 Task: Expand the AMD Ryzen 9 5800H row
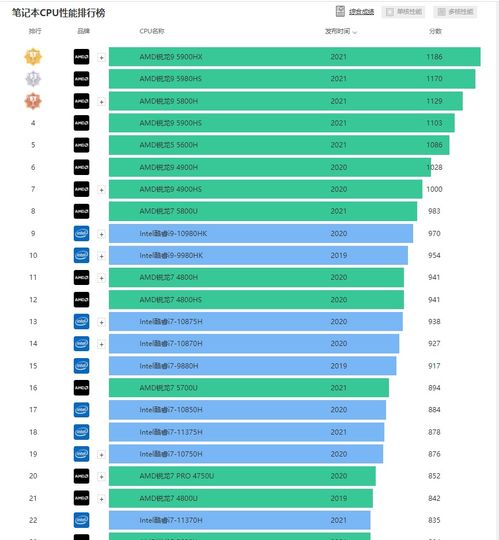101,102
